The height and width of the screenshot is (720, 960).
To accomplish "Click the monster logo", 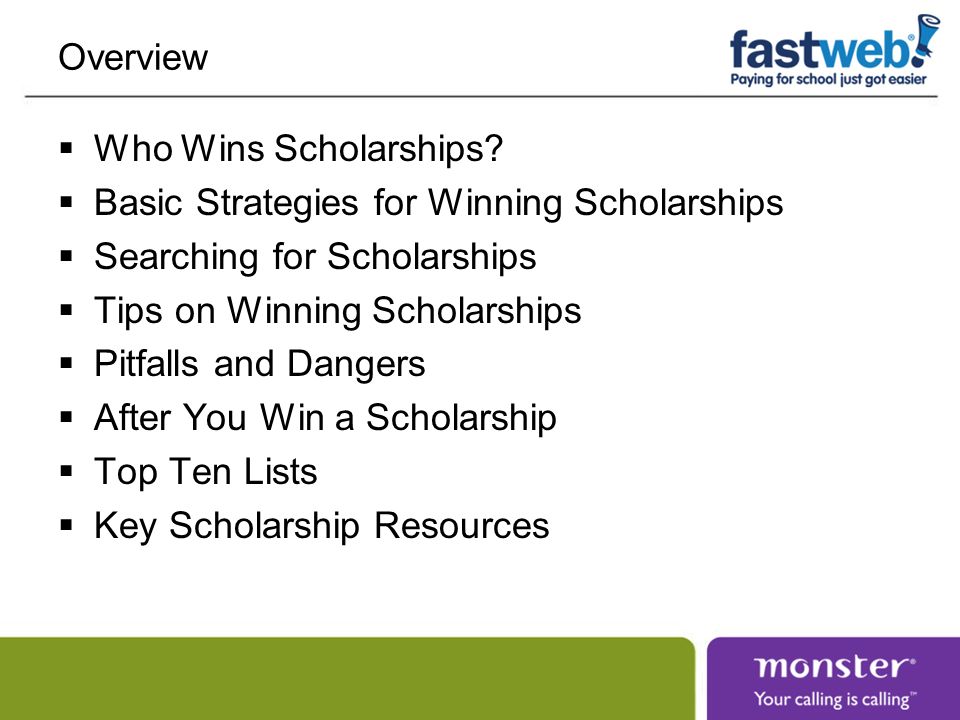I will pyautogui.click(x=834, y=666).
